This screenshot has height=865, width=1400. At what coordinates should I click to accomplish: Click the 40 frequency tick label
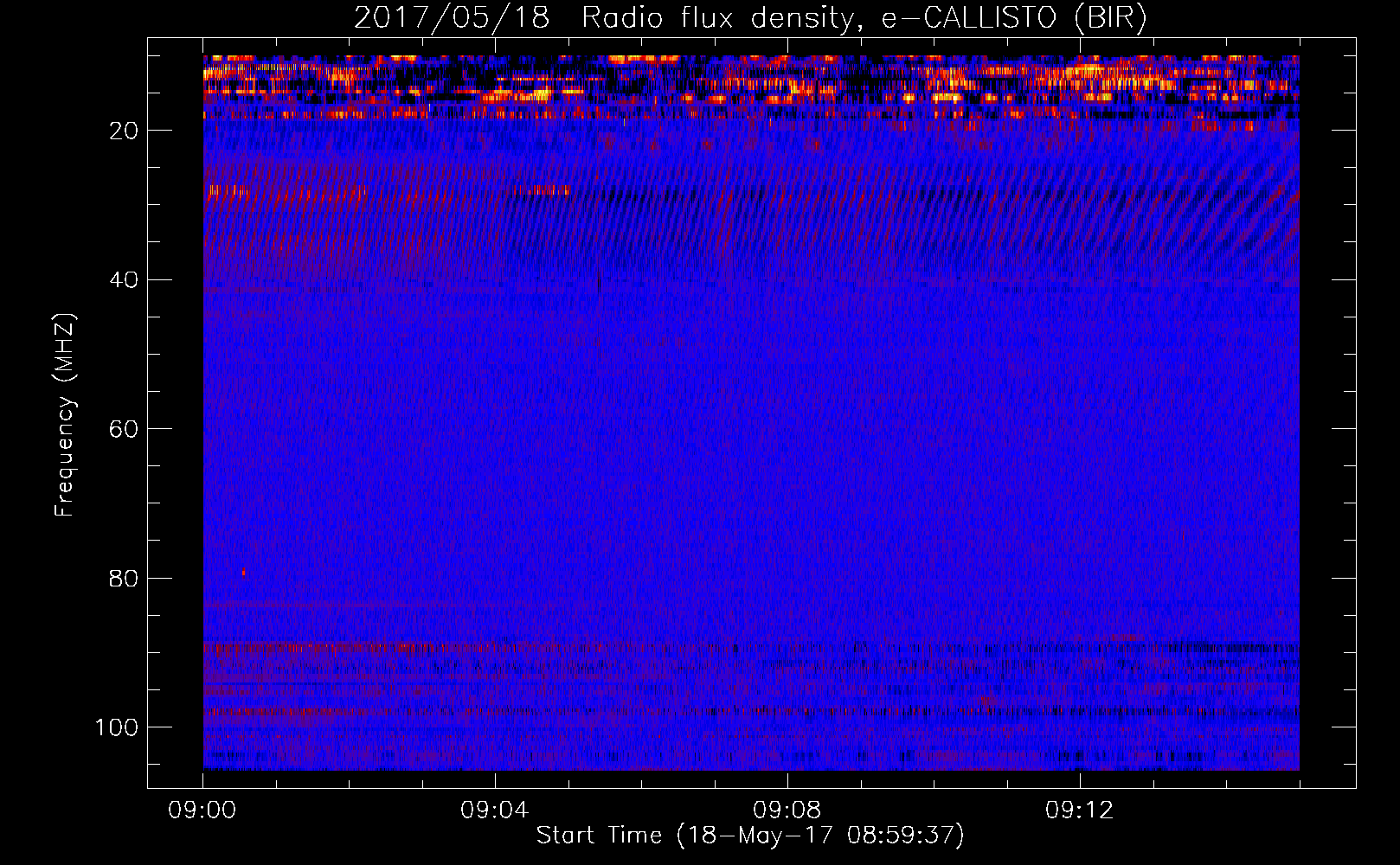(125, 280)
